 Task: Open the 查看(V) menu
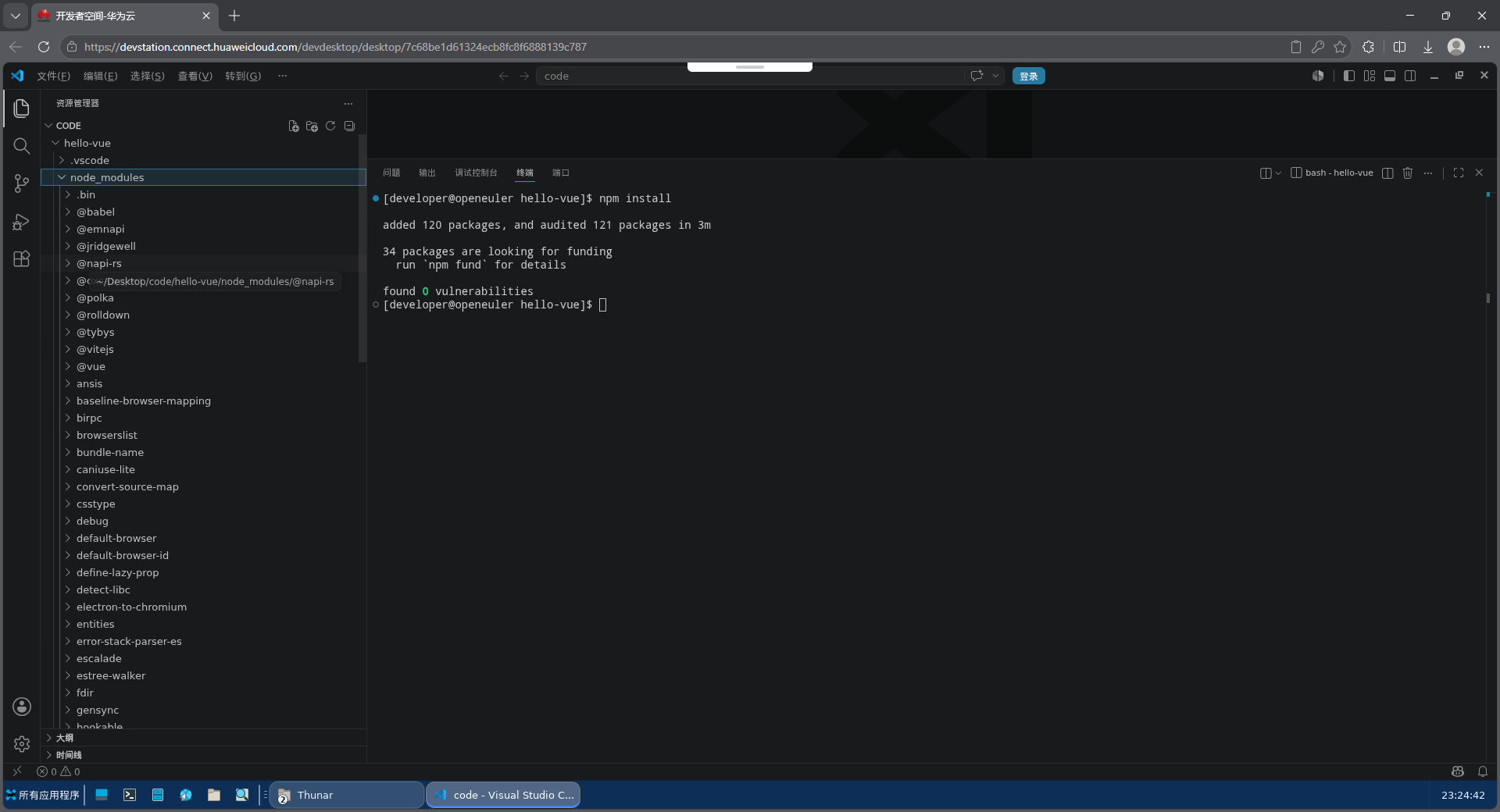(195, 76)
